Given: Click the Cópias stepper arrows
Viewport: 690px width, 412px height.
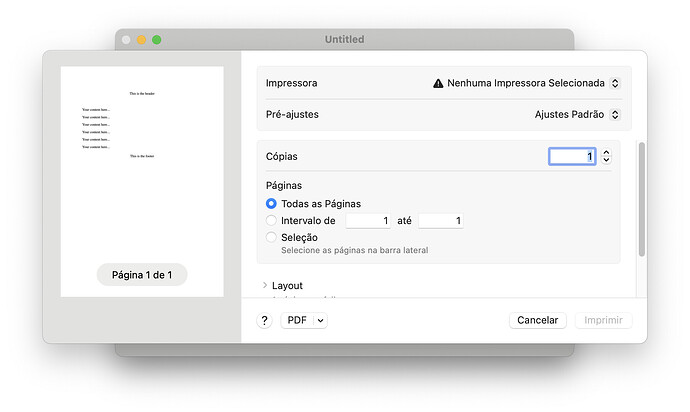Looking at the screenshot, I should click(606, 156).
